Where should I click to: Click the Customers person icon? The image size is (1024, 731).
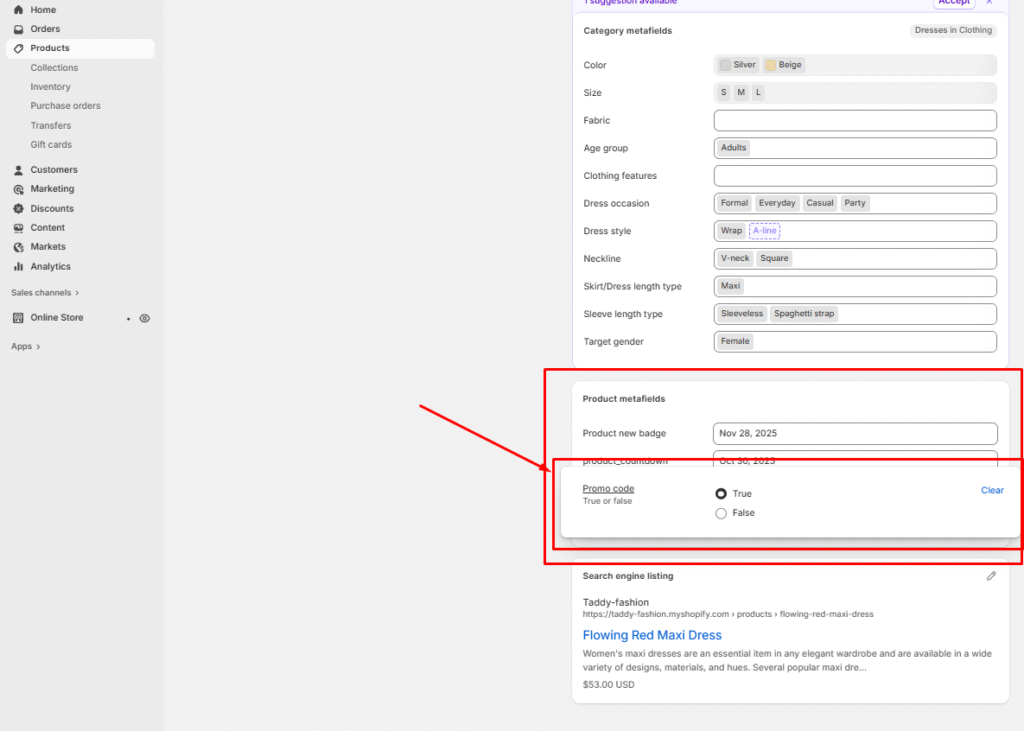pos(18,170)
